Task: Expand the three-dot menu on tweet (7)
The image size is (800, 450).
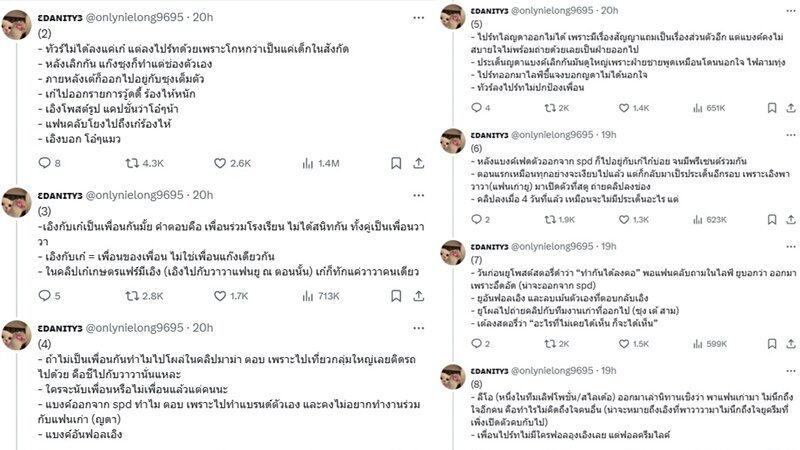Action: pos(790,246)
